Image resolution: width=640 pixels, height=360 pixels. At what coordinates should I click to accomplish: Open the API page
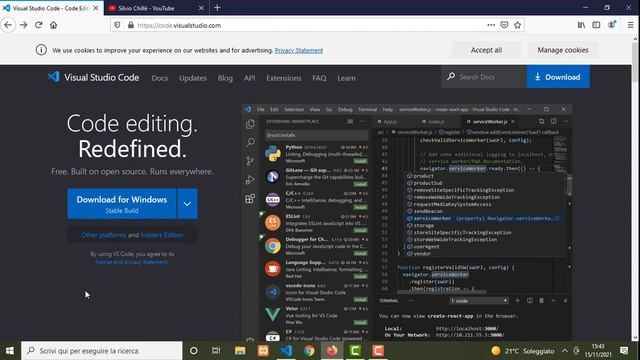point(249,78)
